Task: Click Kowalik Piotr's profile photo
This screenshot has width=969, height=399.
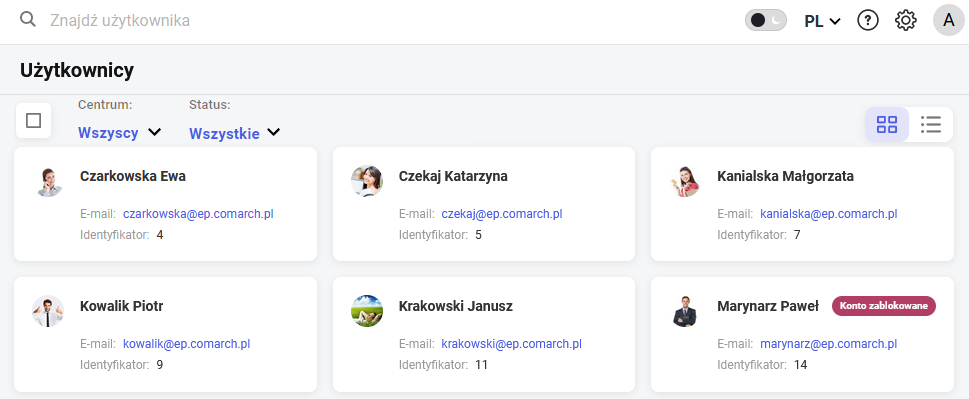Action: coord(48,311)
